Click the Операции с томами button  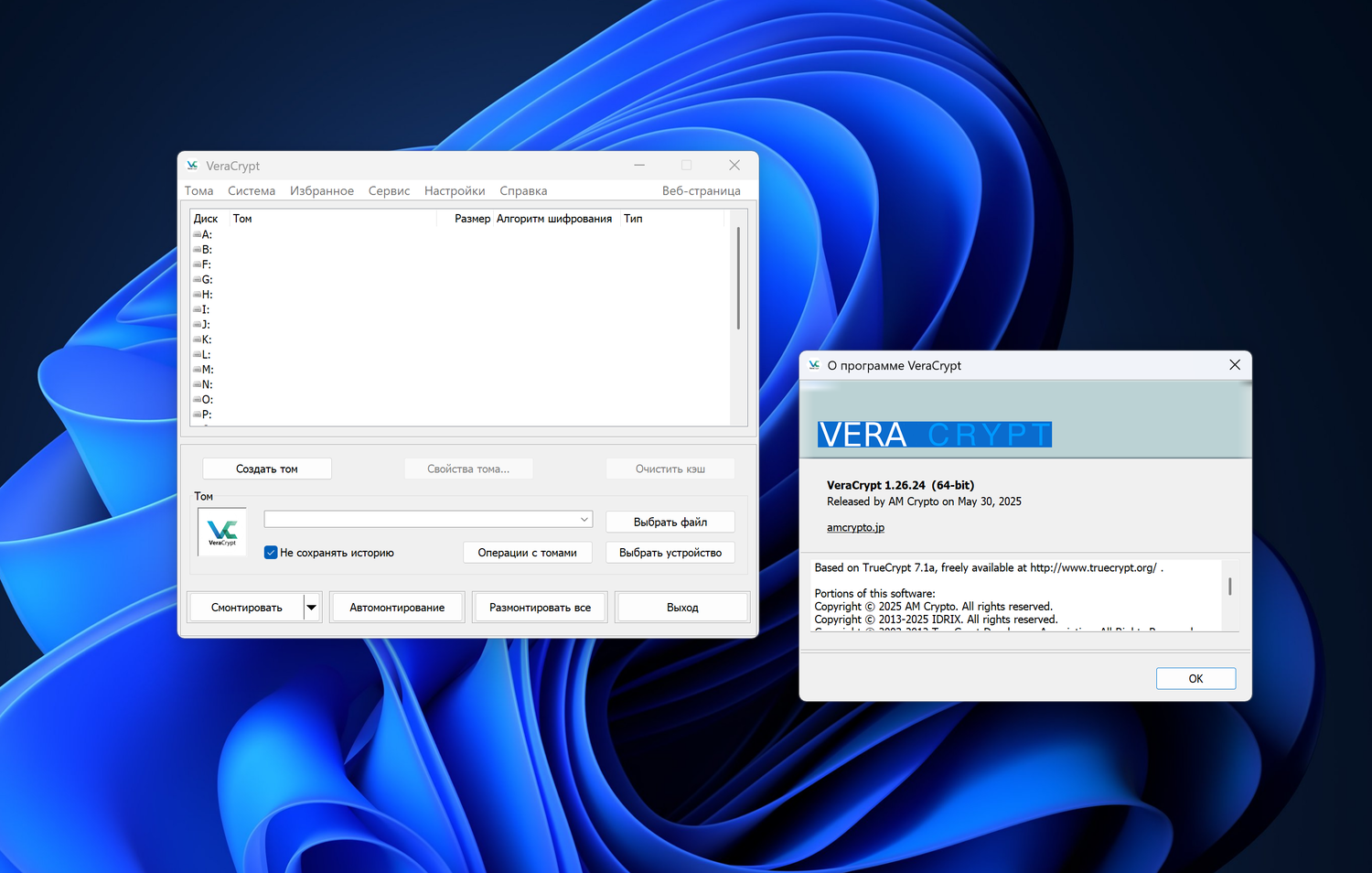click(x=528, y=553)
